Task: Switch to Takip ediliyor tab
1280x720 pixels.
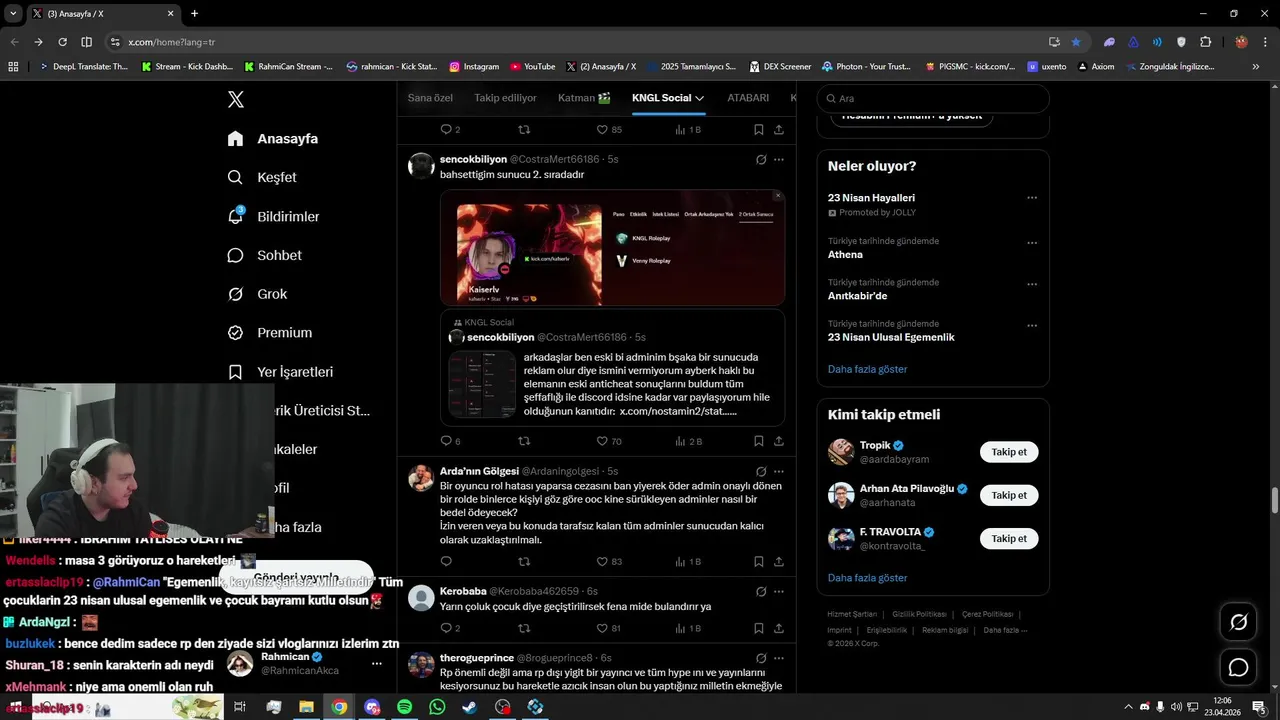Action: (505, 98)
